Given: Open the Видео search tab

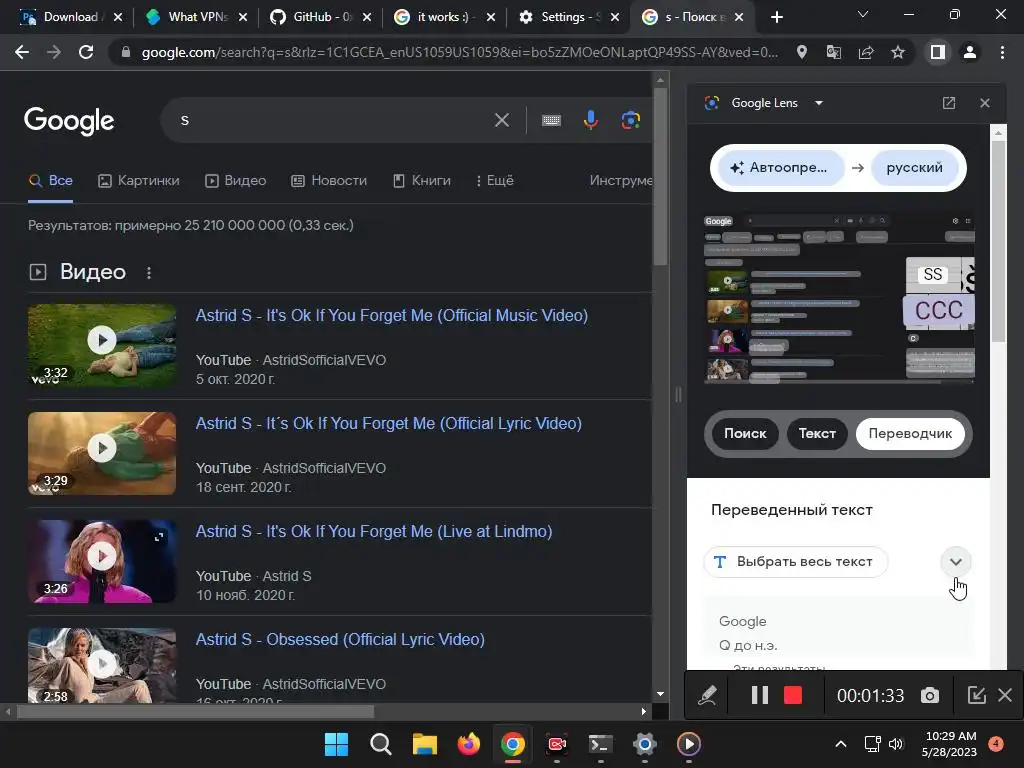Looking at the screenshot, I should pos(235,181).
